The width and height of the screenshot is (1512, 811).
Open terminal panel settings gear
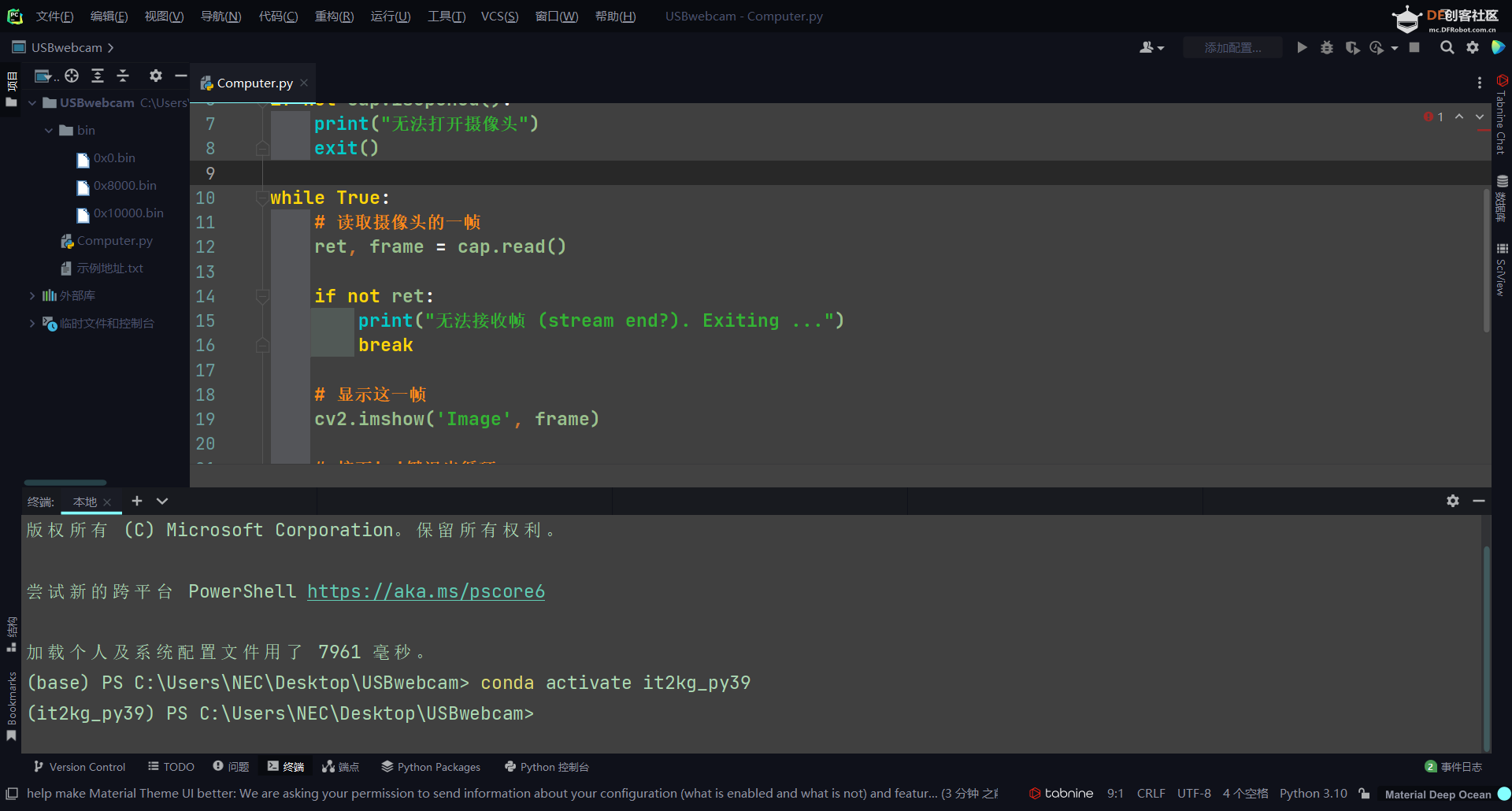click(x=1453, y=501)
